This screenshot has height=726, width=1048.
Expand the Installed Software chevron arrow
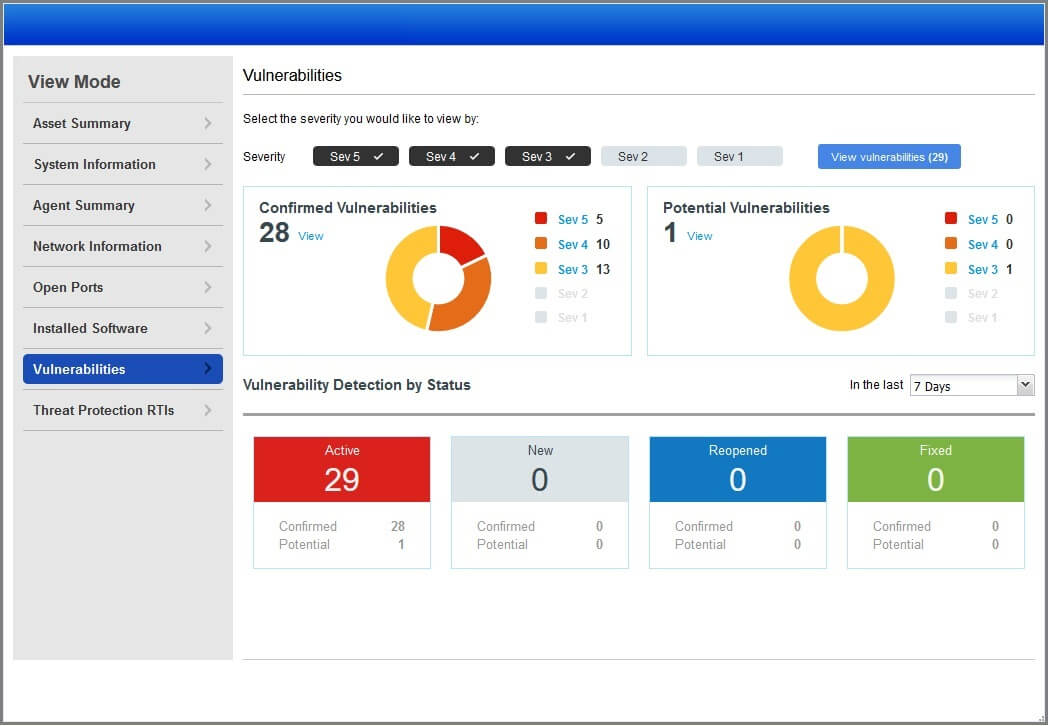point(208,328)
